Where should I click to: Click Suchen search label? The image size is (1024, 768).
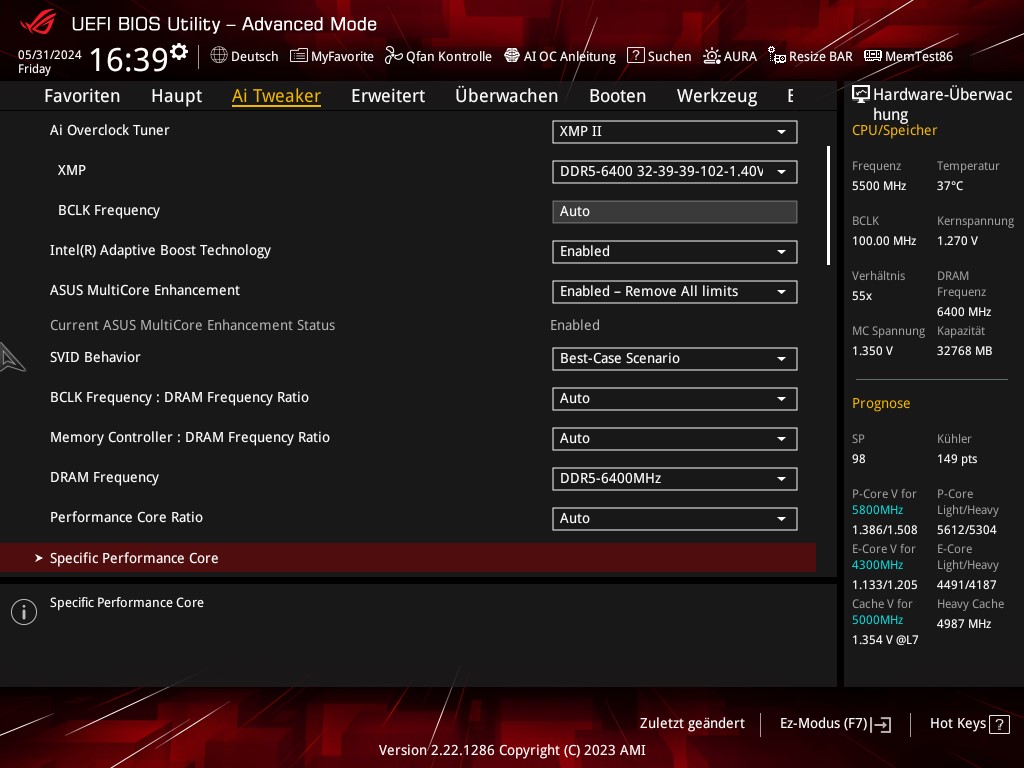[x=669, y=57]
